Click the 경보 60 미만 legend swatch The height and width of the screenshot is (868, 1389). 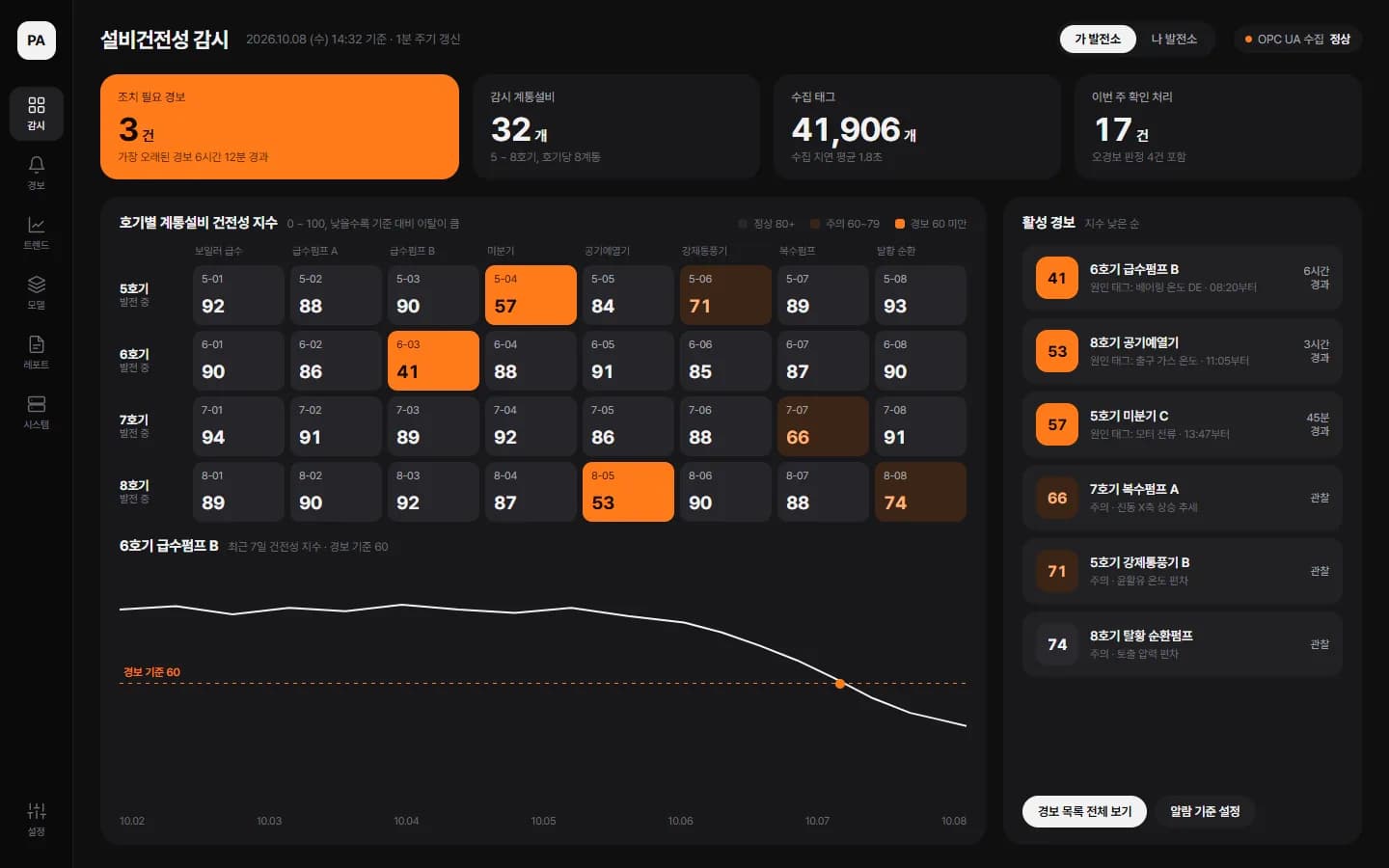[x=899, y=224]
